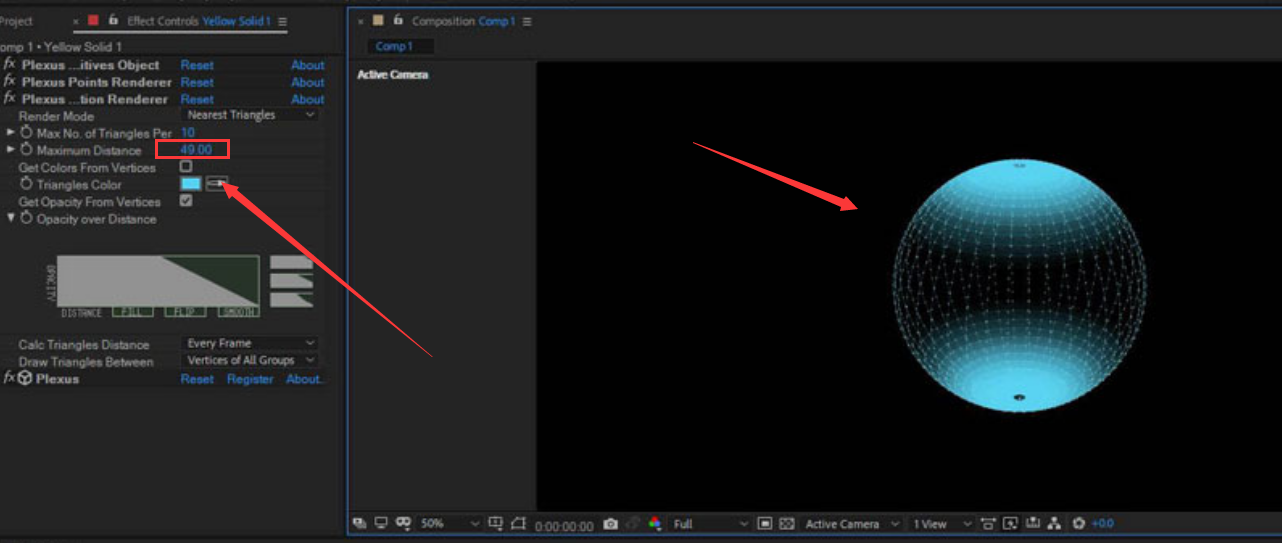Open Composition panel menu
1282x543 pixels.
[x=527, y=21]
